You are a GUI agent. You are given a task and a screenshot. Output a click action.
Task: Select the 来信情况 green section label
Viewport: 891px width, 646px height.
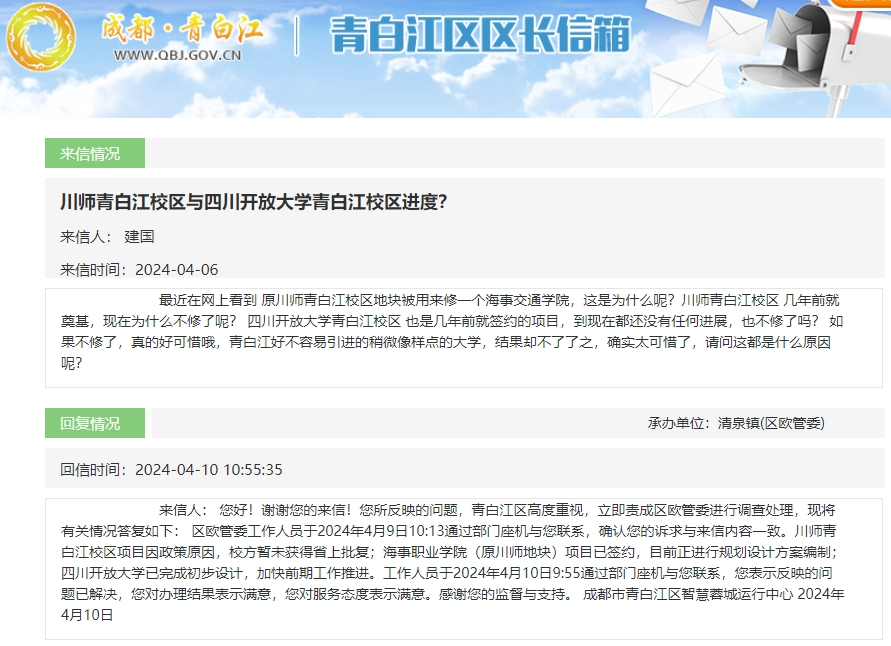tap(95, 153)
